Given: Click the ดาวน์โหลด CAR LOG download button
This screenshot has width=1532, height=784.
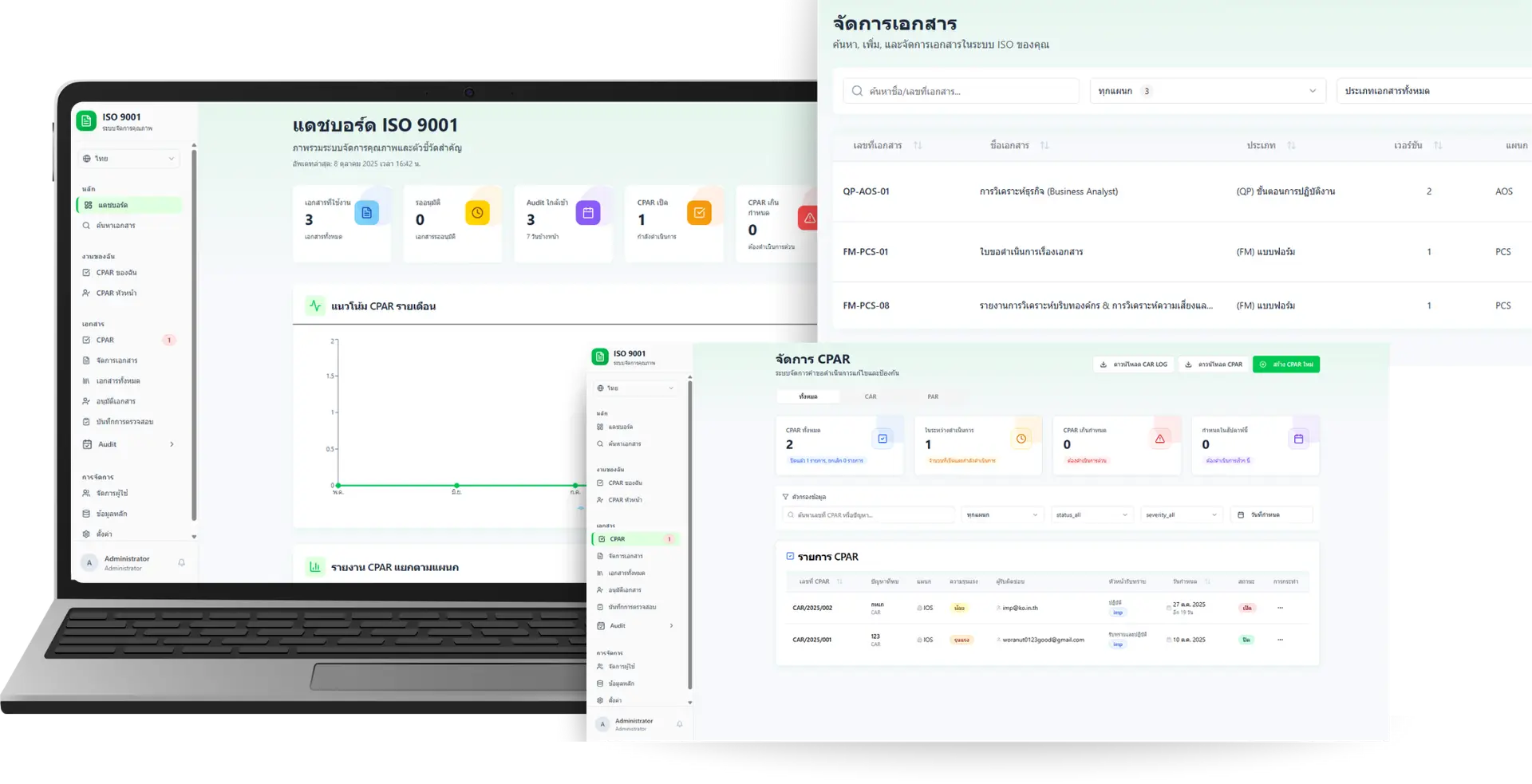Looking at the screenshot, I should tap(1133, 364).
